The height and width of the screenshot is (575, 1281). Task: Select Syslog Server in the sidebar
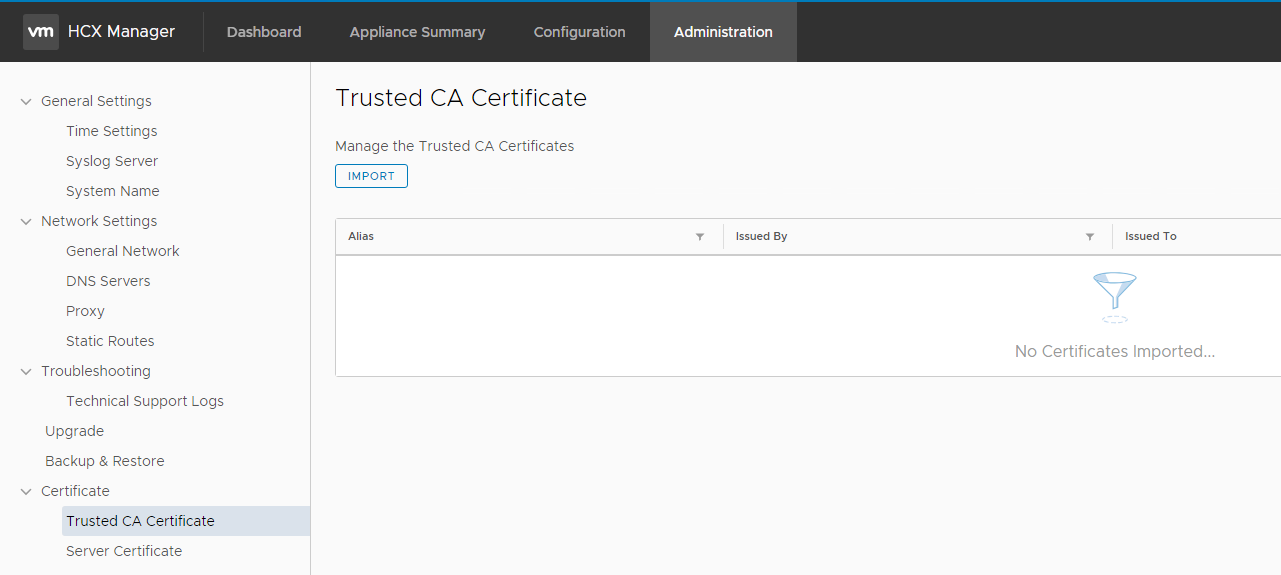pyautogui.click(x=112, y=161)
